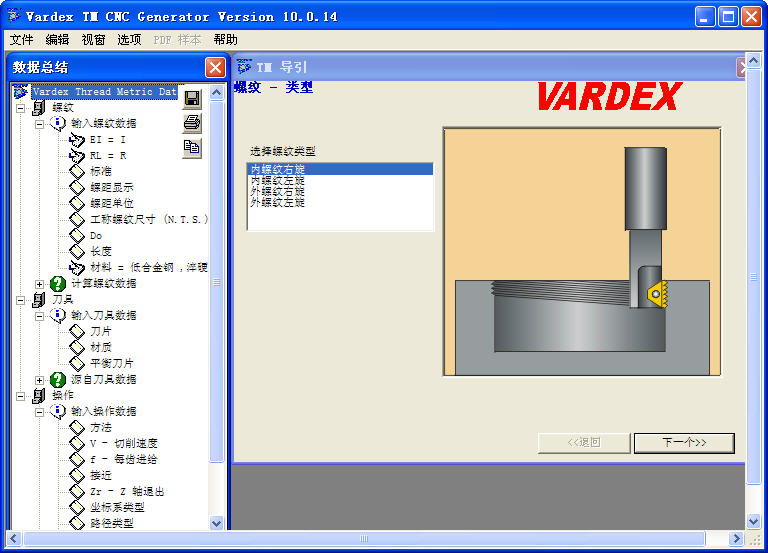Select the Zr - Z 轴退出 item
This screenshot has height=553, width=768.
click(127, 491)
